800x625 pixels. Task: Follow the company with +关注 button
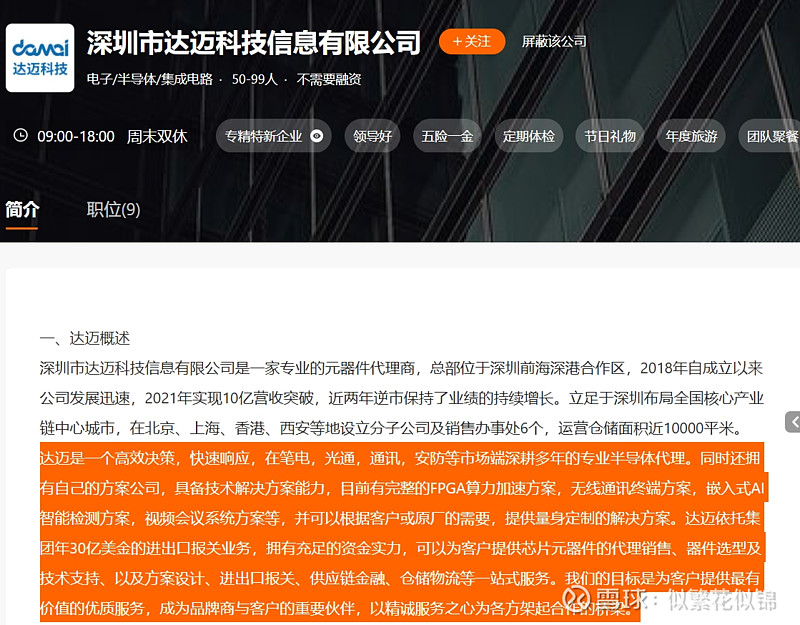[x=472, y=41]
